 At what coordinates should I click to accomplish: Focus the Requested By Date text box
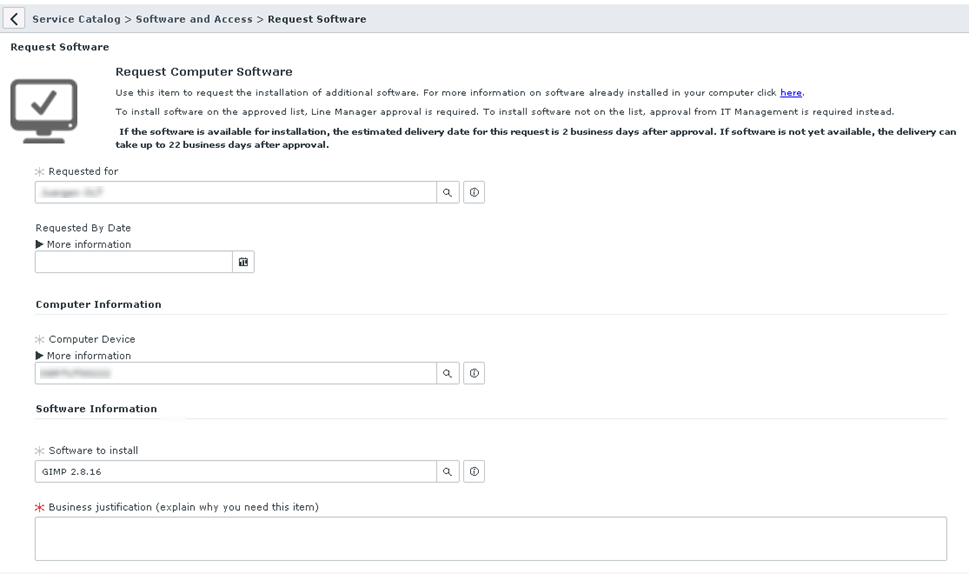(133, 262)
